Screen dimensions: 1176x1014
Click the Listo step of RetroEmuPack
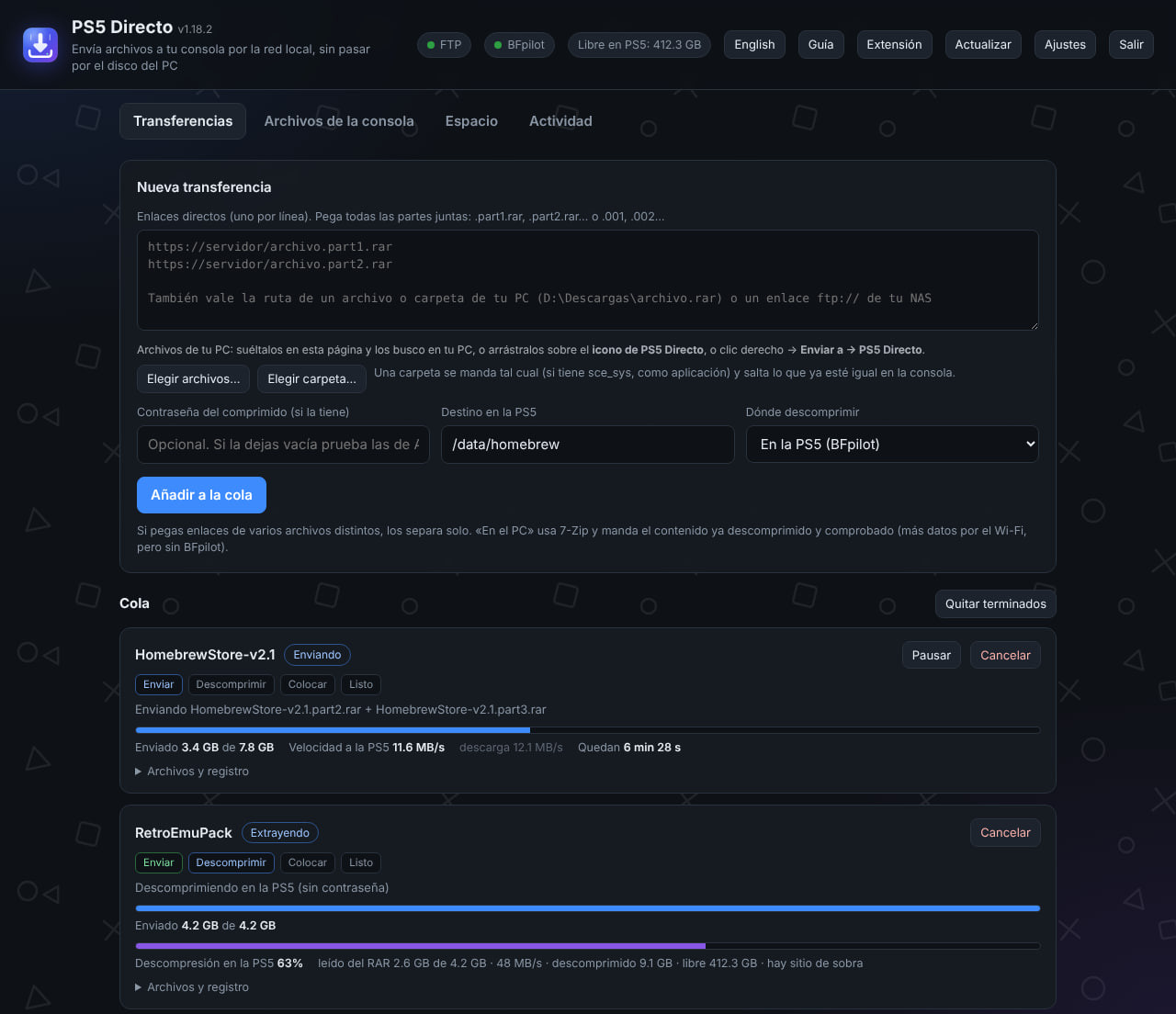[x=361, y=862]
